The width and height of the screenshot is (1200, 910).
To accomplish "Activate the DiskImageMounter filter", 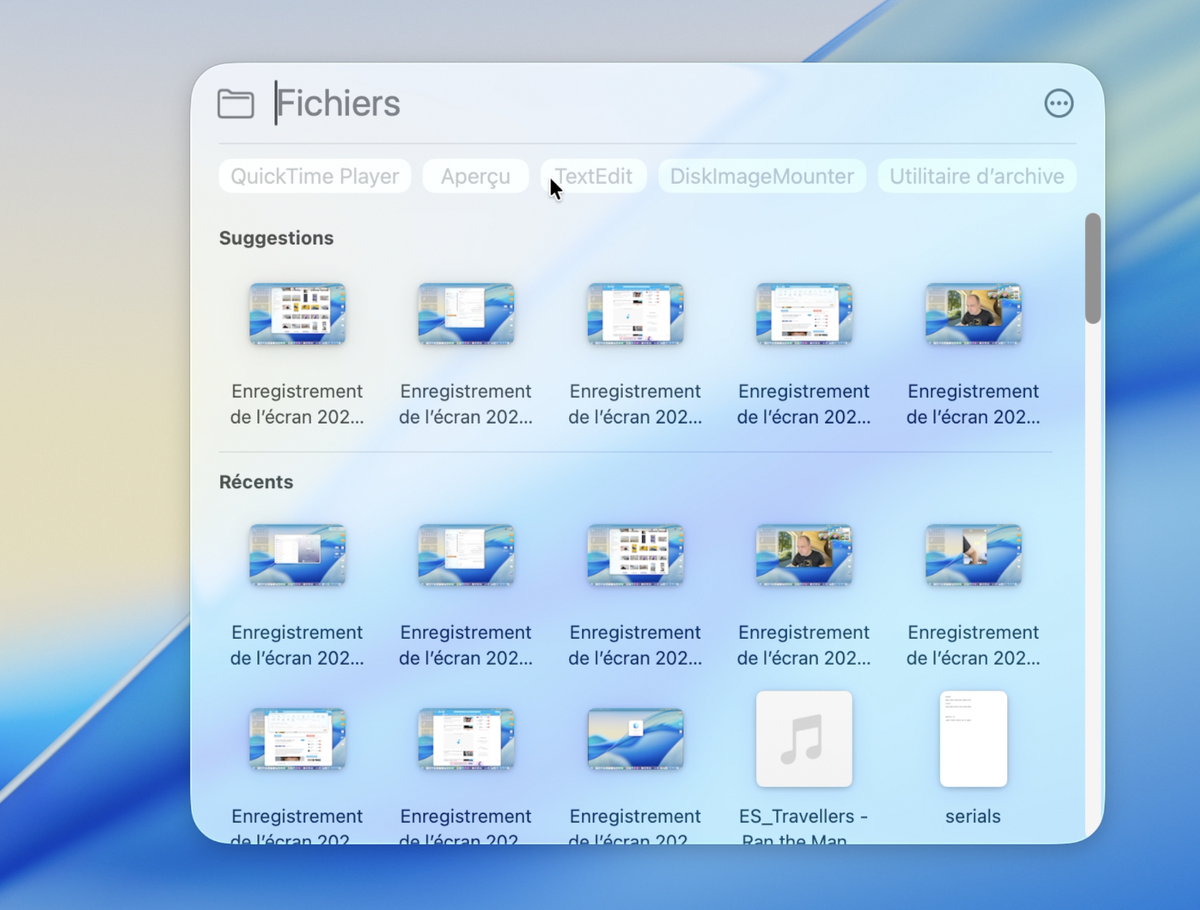I will coord(762,176).
